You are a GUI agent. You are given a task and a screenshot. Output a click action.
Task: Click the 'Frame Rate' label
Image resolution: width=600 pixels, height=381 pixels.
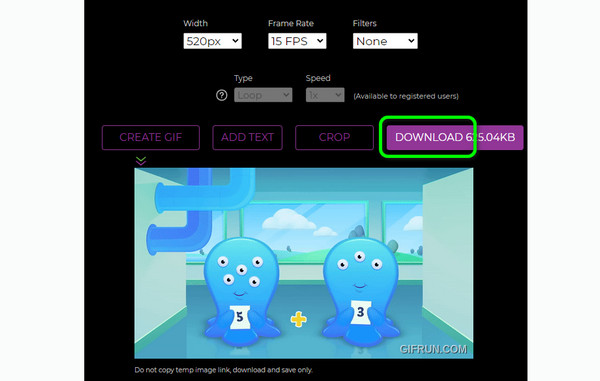(291, 23)
